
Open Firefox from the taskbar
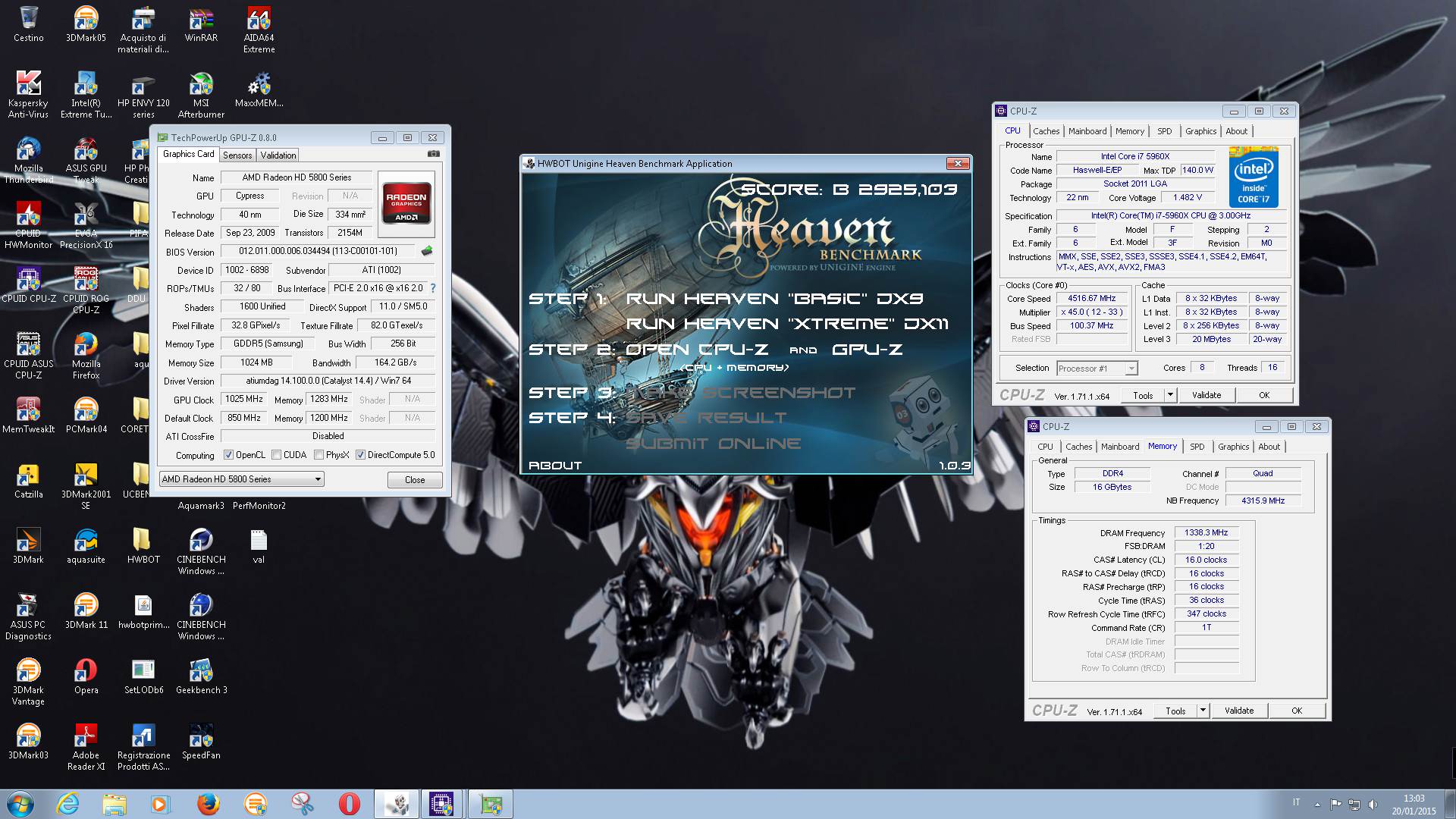pyautogui.click(x=208, y=804)
